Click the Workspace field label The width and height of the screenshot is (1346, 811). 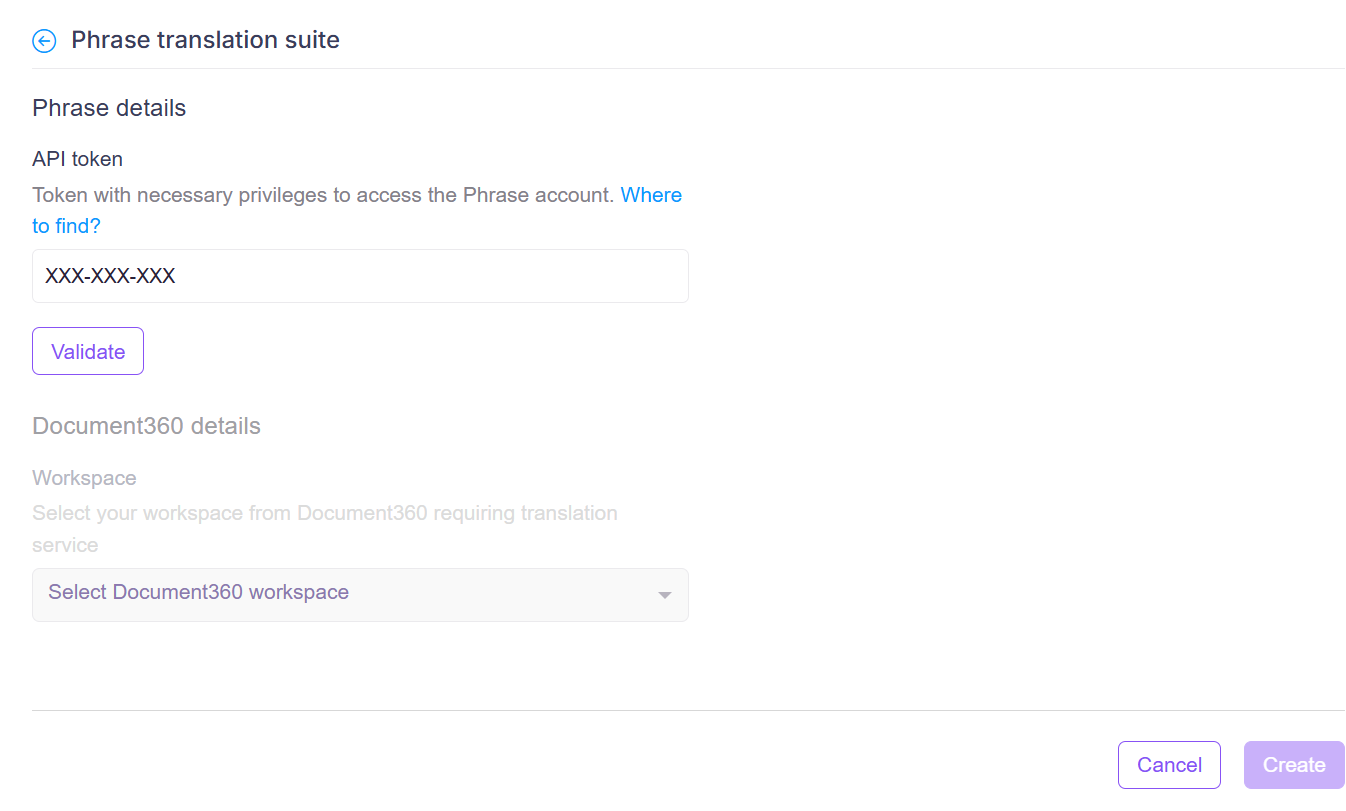(x=84, y=478)
